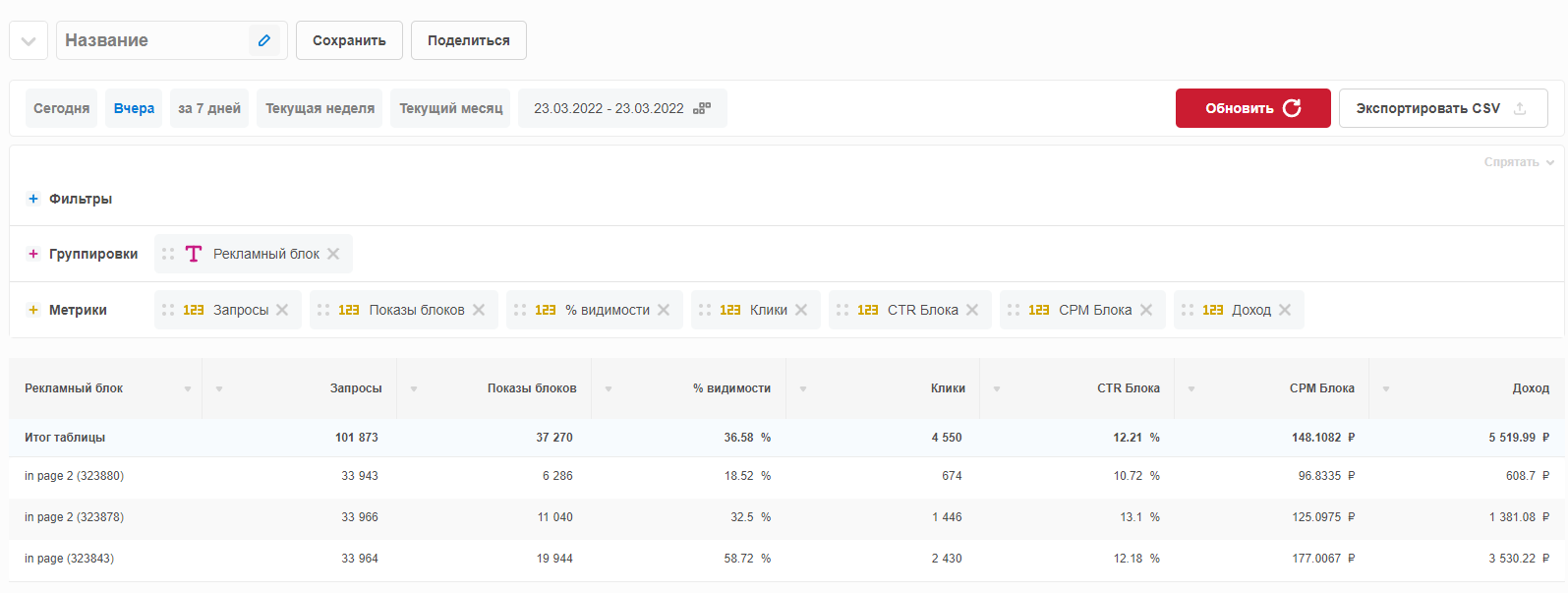
Task: Open the date range 23.03.2022 picker
Action: pyautogui.click(x=622, y=108)
